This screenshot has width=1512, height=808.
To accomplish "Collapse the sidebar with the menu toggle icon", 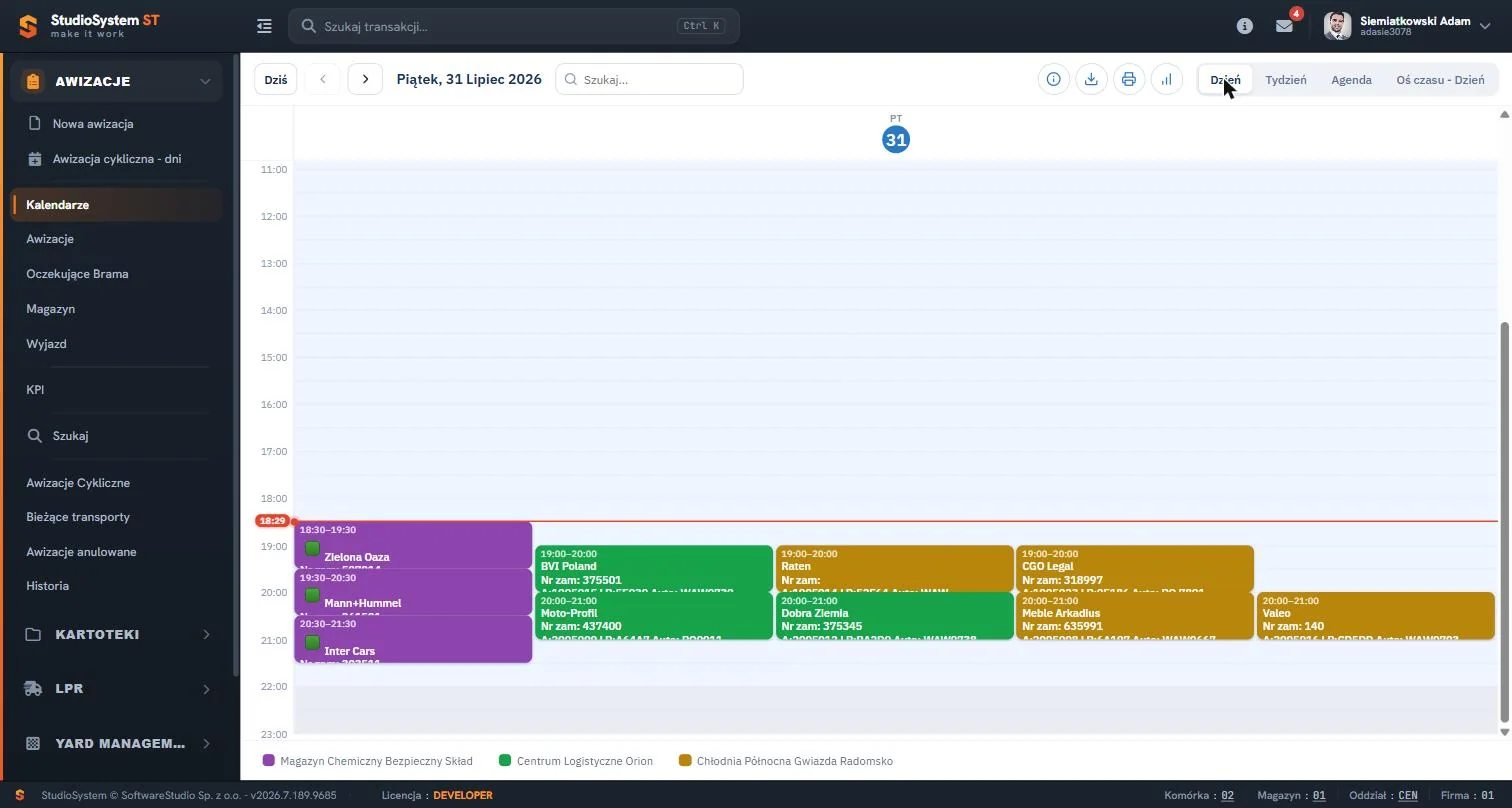I will 264,26.
